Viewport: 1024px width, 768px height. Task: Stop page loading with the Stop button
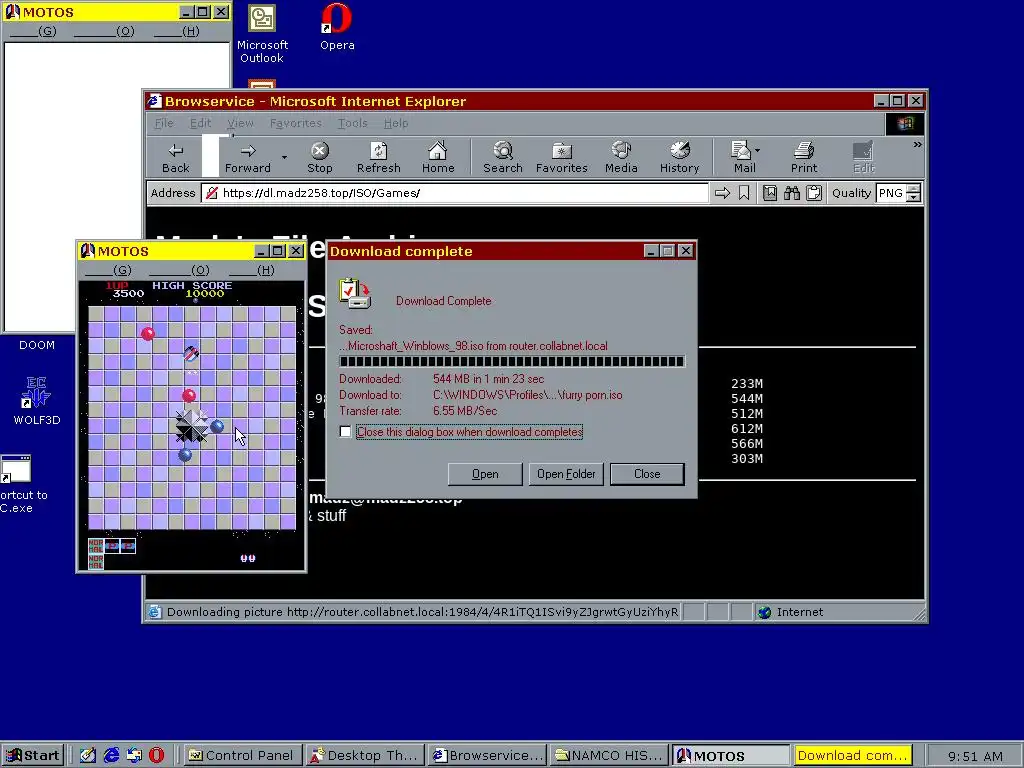tap(319, 158)
